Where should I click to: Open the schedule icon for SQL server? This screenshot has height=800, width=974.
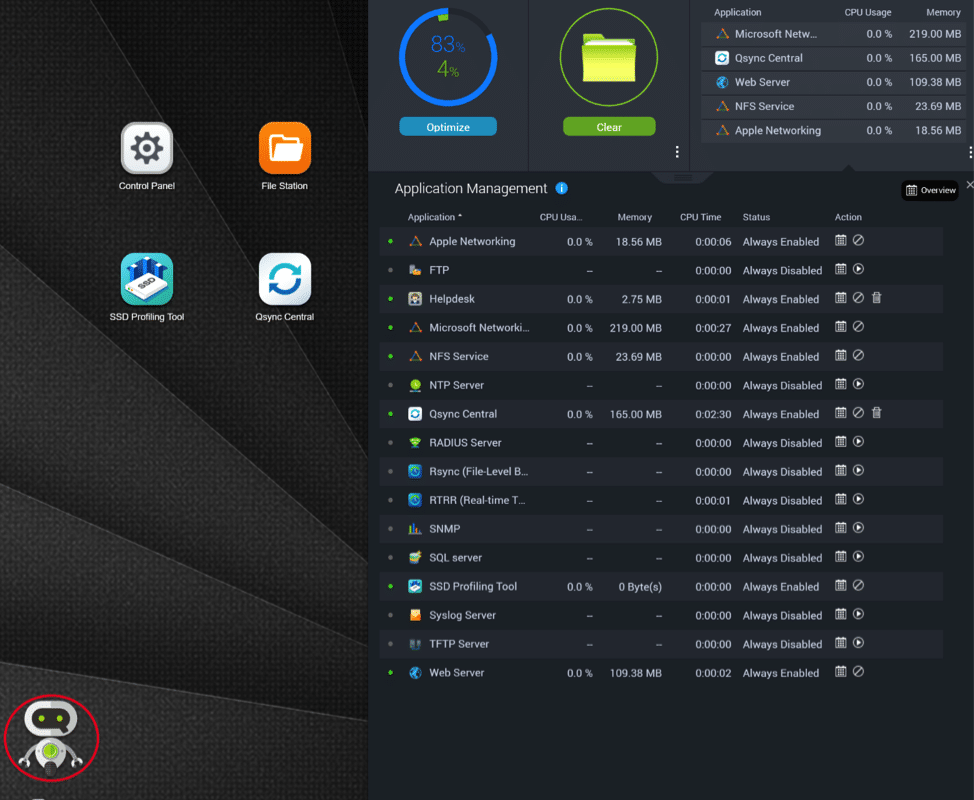pyautogui.click(x=840, y=557)
